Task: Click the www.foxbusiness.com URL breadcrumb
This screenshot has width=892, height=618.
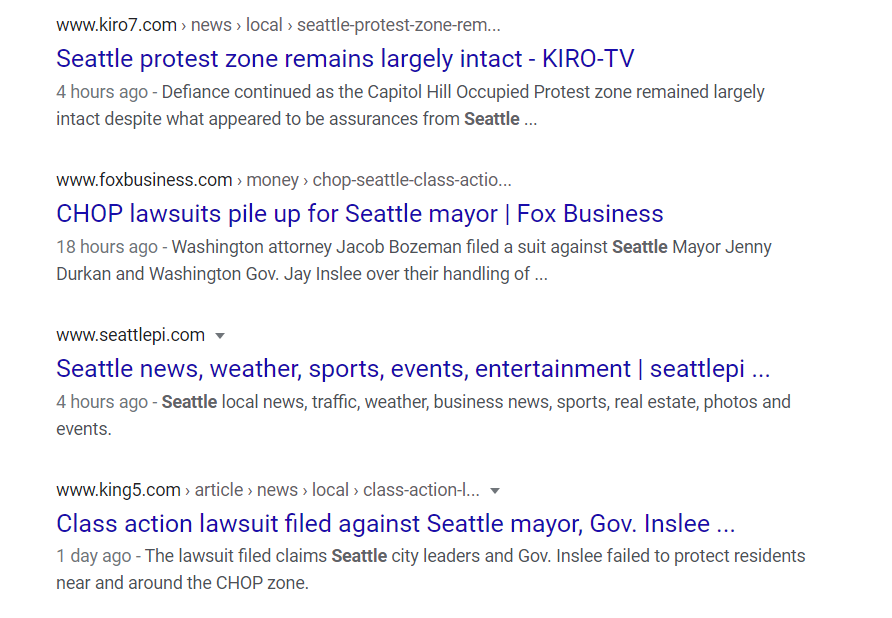Action: [284, 180]
